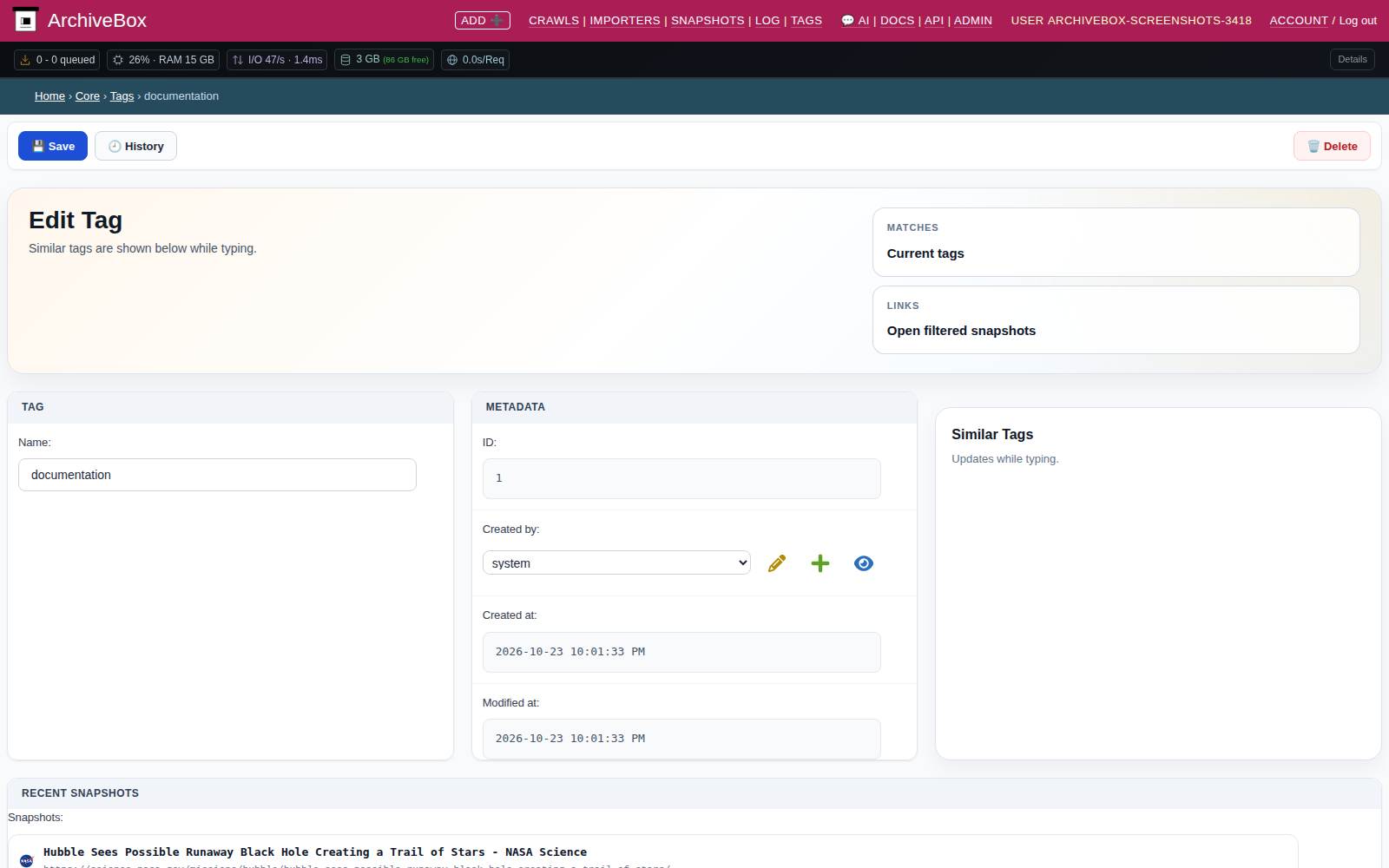Click the ADD plus button
Image resolution: width=1389 pixels, height=868 pixels.
pyautogui.click(x=482, y=20)
